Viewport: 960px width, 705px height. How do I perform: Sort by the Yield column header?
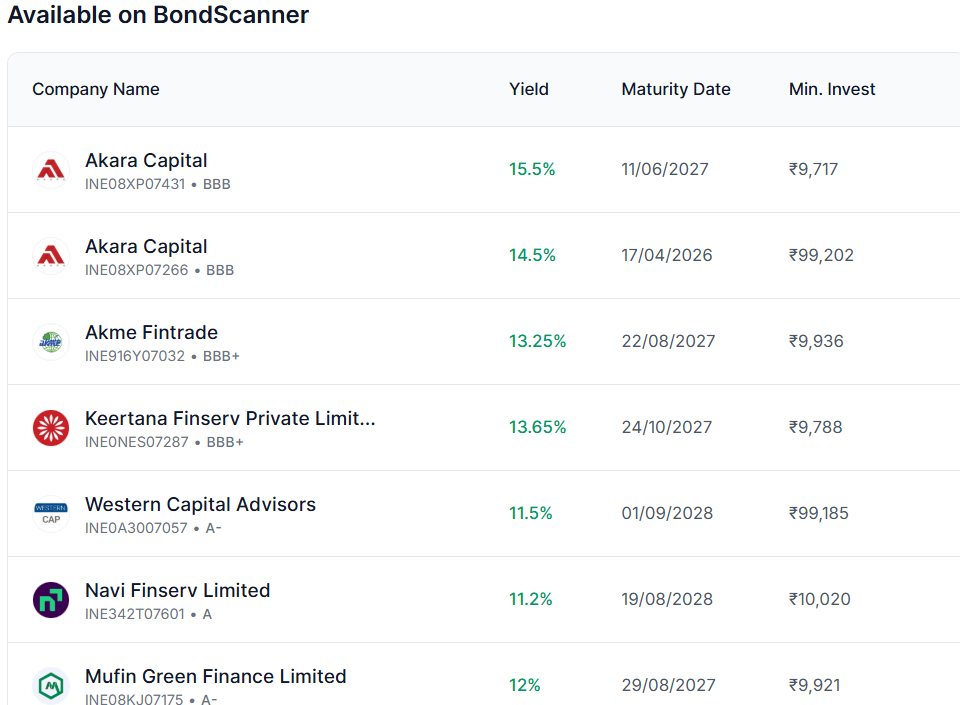529,89
